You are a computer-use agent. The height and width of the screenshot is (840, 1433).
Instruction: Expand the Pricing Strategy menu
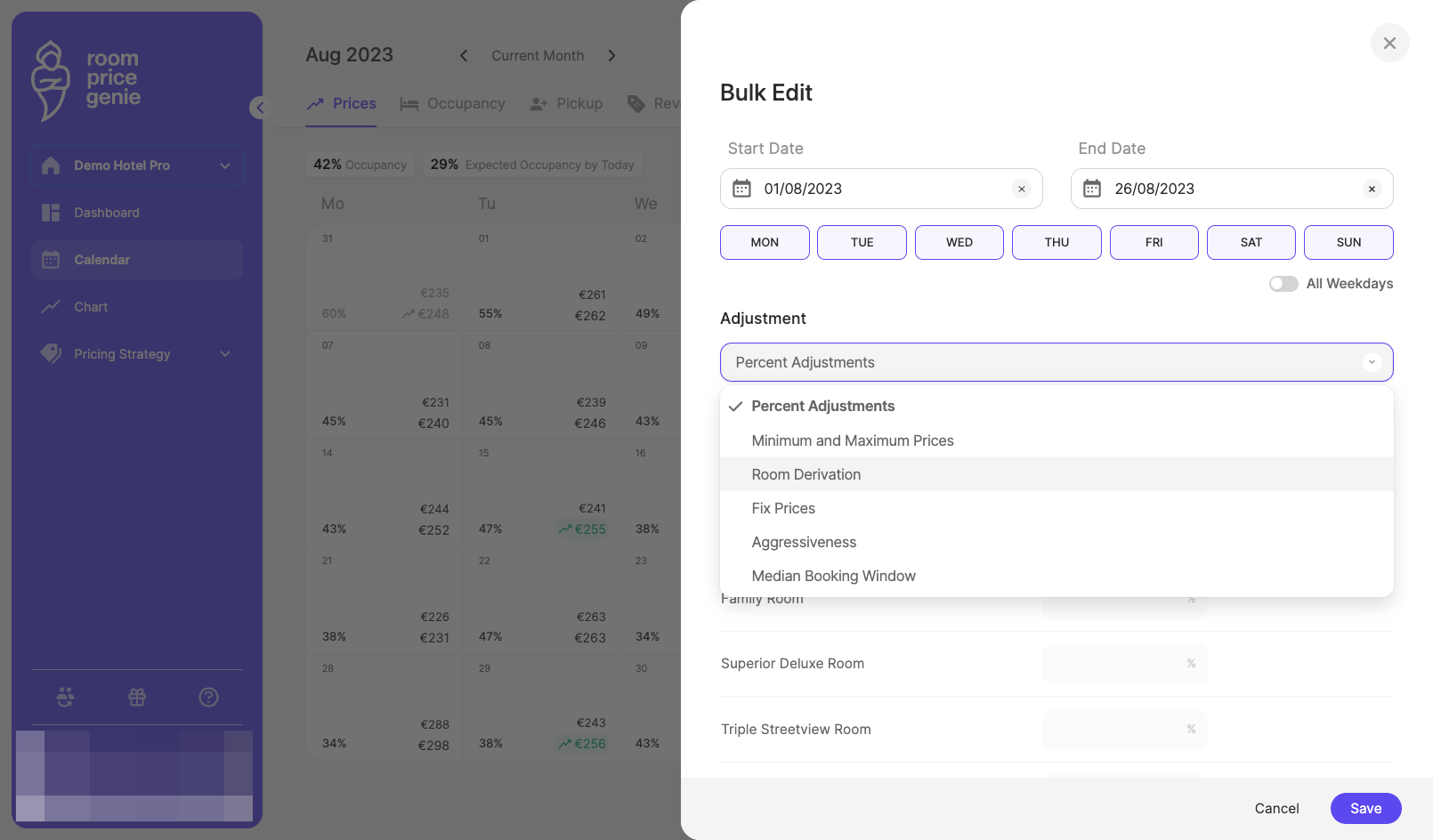137,354
